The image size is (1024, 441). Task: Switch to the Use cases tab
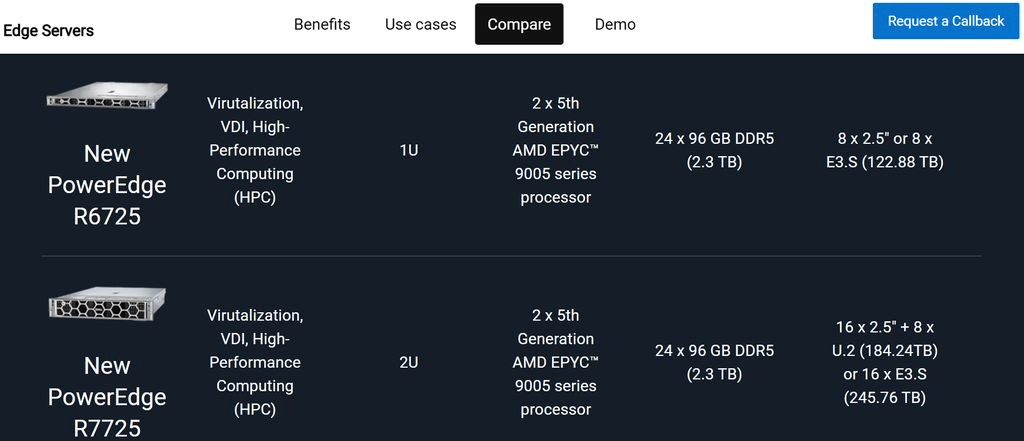point(421,24)
